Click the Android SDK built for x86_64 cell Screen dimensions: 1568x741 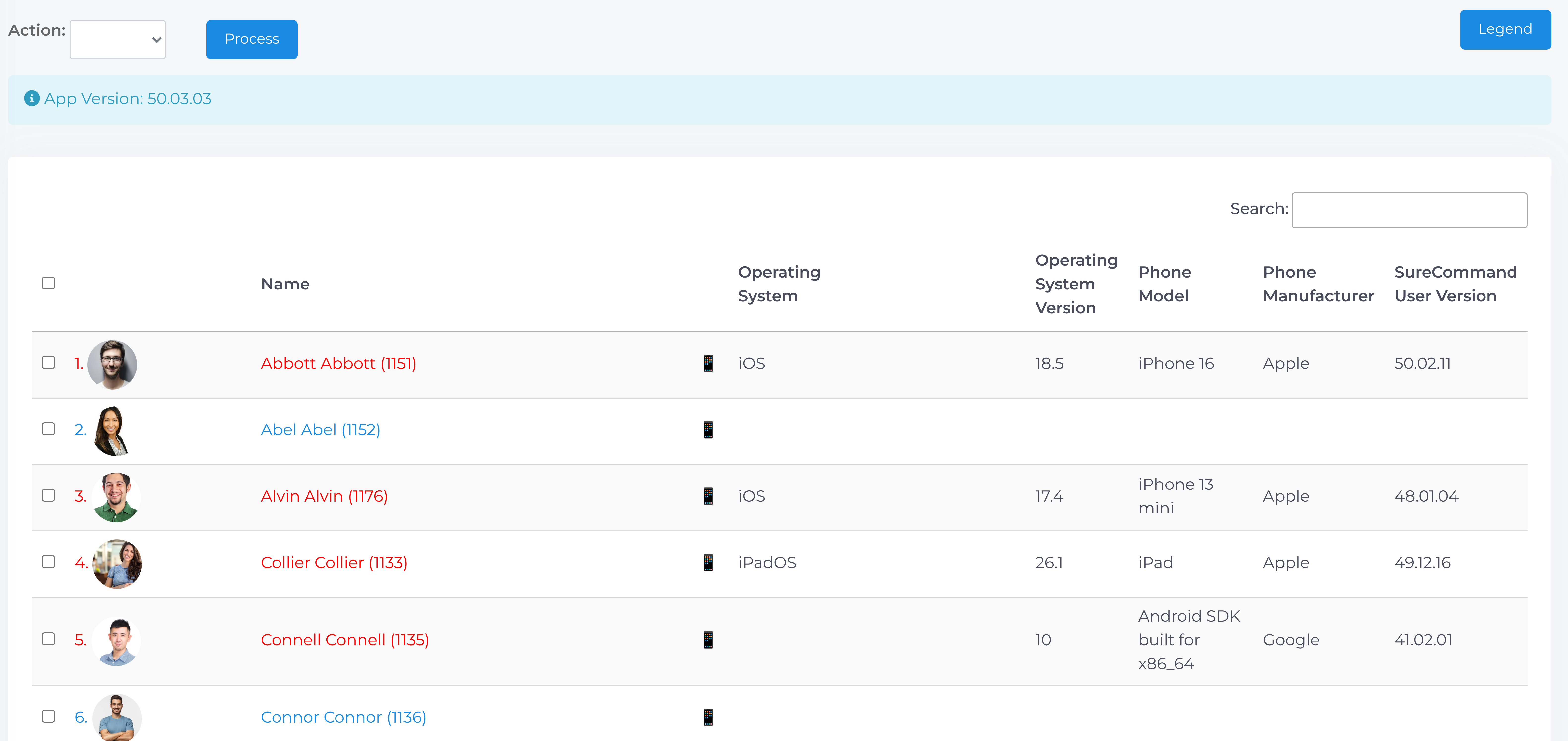coord(1189,640)
